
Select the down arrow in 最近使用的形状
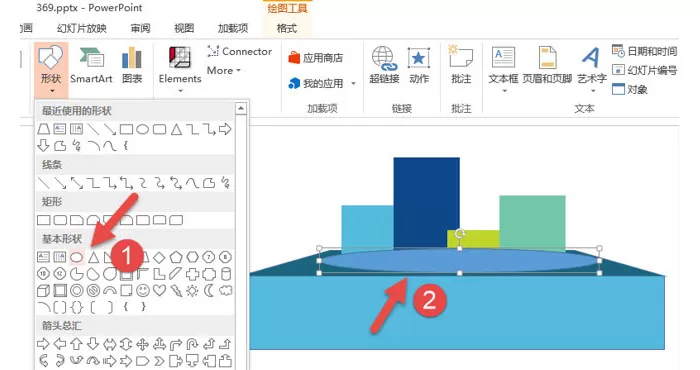pyautogui.click(x=43, y=146)
